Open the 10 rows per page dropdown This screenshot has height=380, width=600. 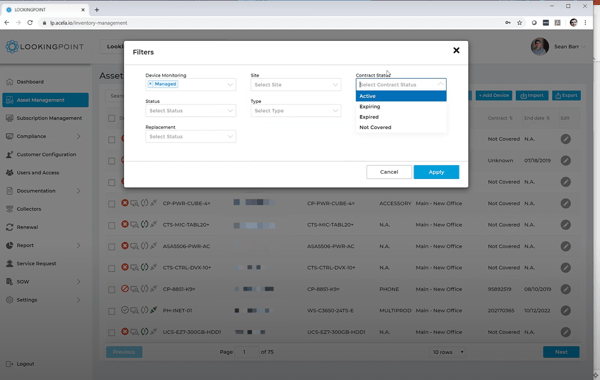pos(448,352)
